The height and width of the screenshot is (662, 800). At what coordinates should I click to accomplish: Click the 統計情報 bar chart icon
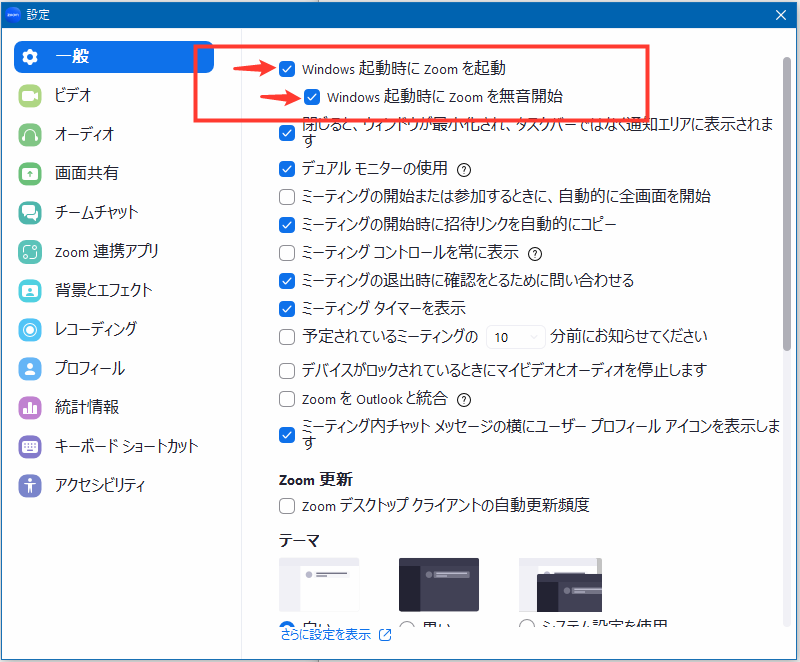pyautogui.click(x=30, y=407)
